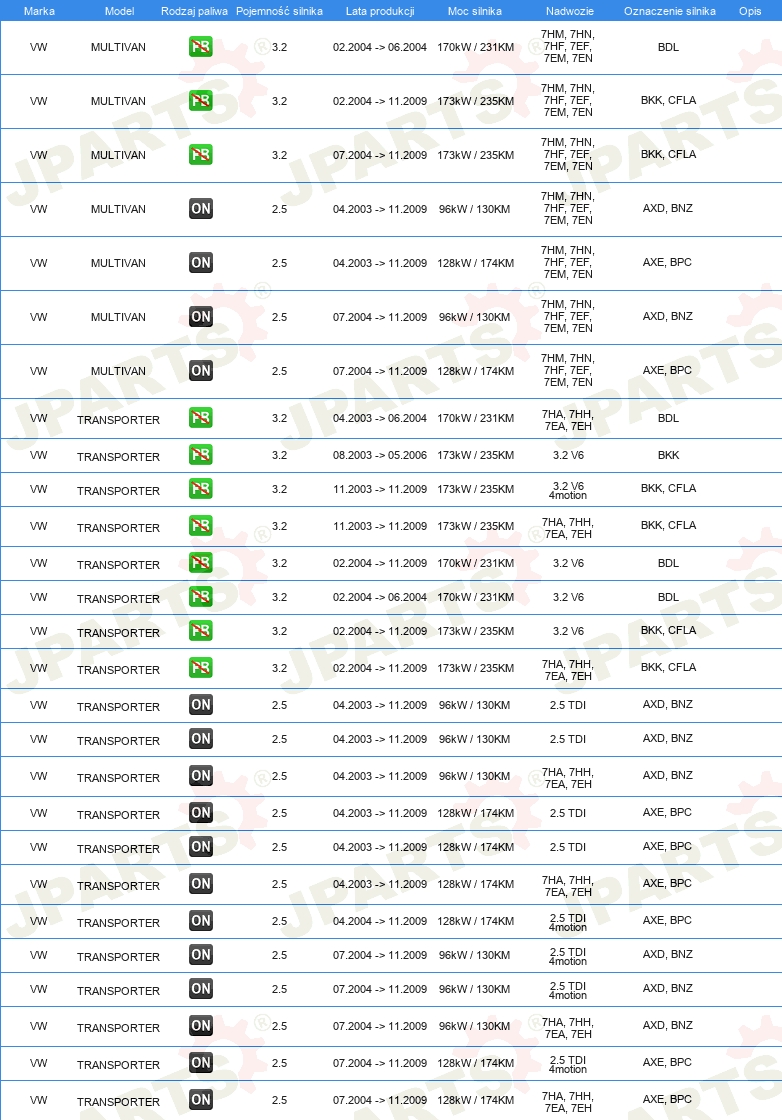
Task: Select the Oznaczenie silnika column header
Action: [x=670, y=11]
